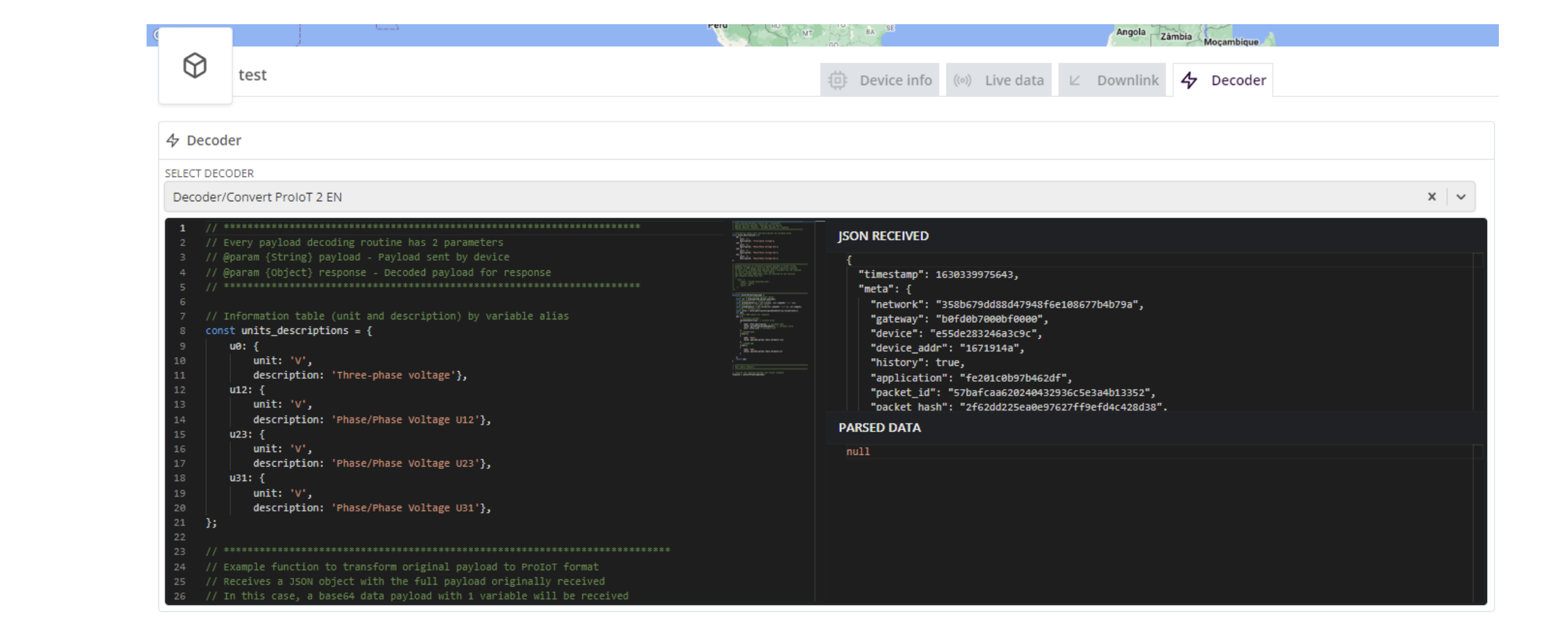The image size is (1568, 643).
Task: Click the "timestamp": 1630339975643 line
Action: (x=938, y=274)
